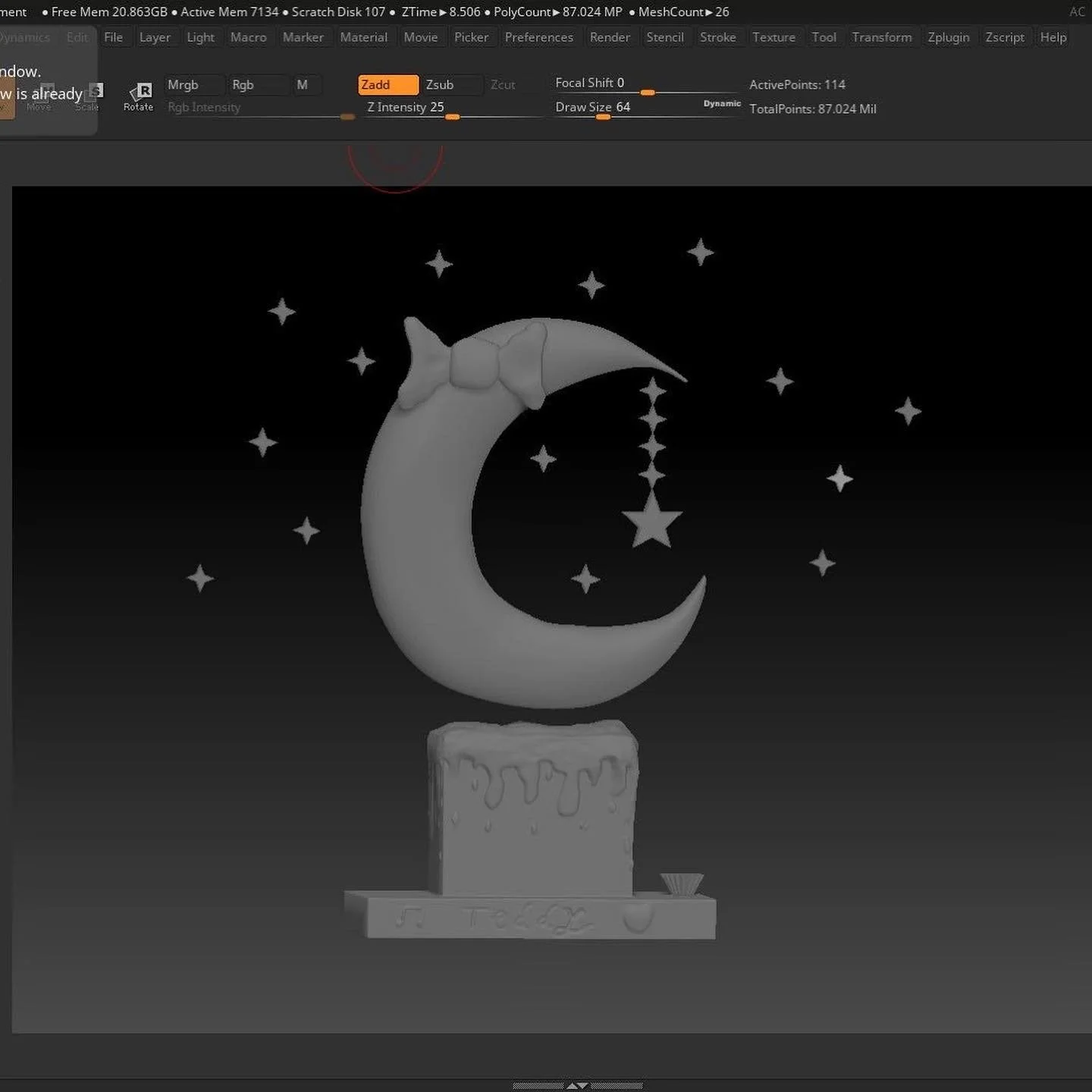The image size is (1092, 1092).
Task: Click the PolyCount 87.024 MP status text
Action: [x=558, y=12]
